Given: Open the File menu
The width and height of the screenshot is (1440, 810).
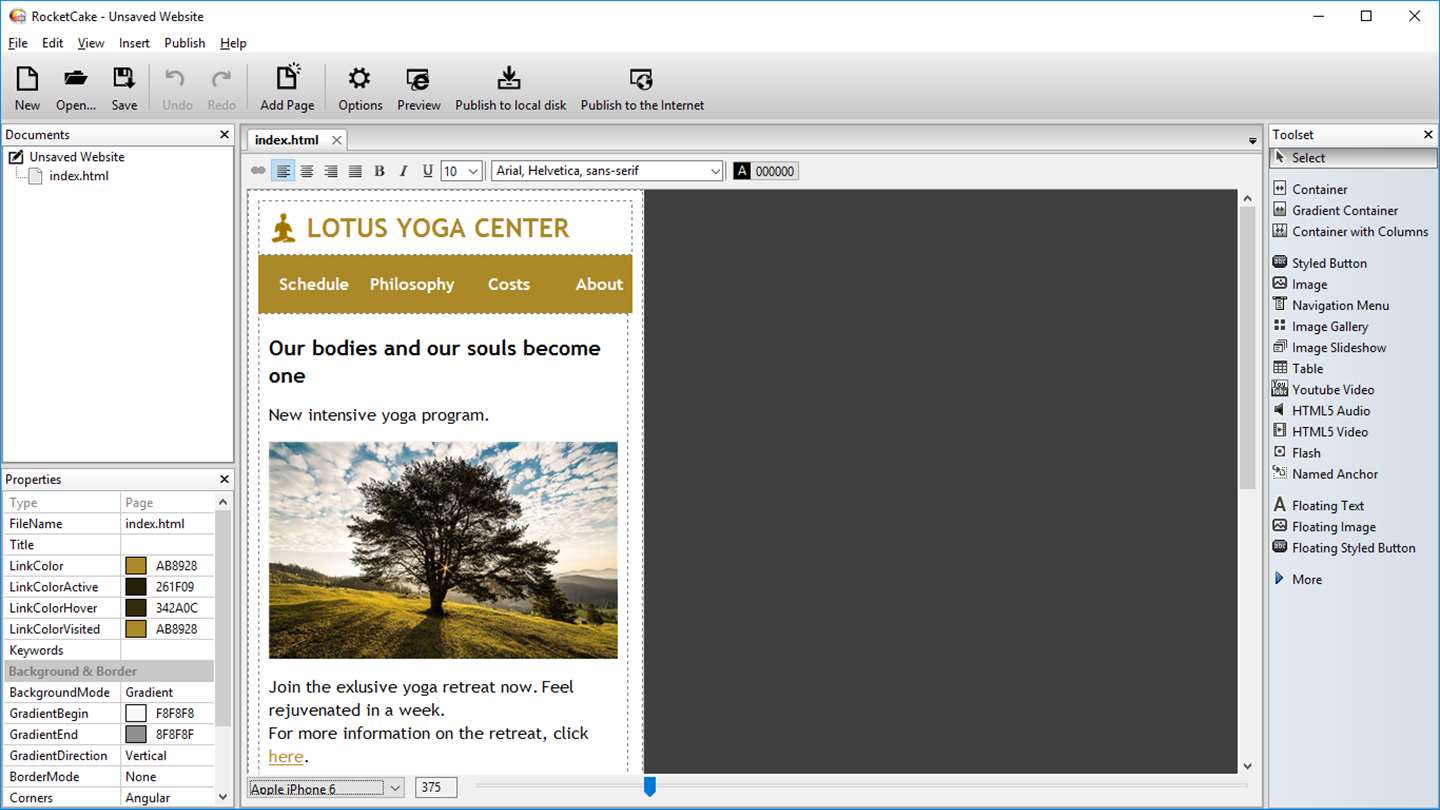Looking at the screenshot, I should click(18, 43).
